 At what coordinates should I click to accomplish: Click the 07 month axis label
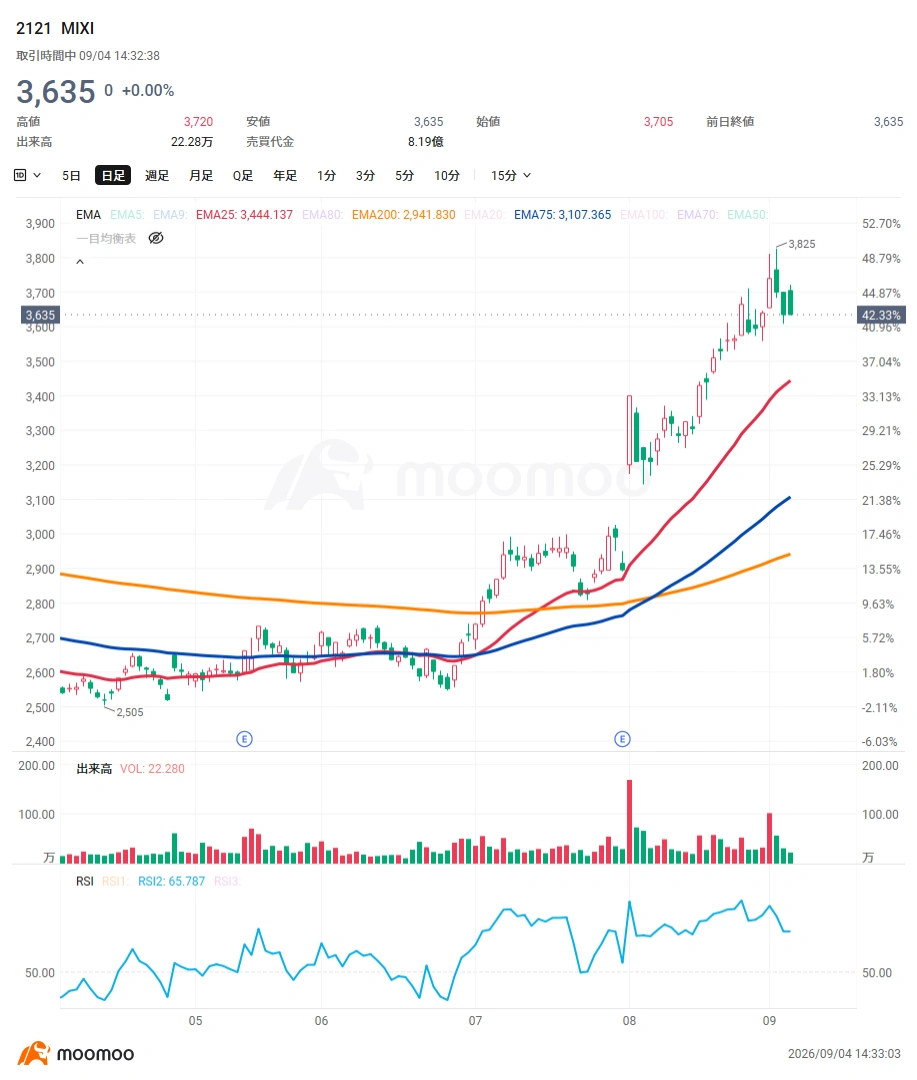pos(475,1020)
